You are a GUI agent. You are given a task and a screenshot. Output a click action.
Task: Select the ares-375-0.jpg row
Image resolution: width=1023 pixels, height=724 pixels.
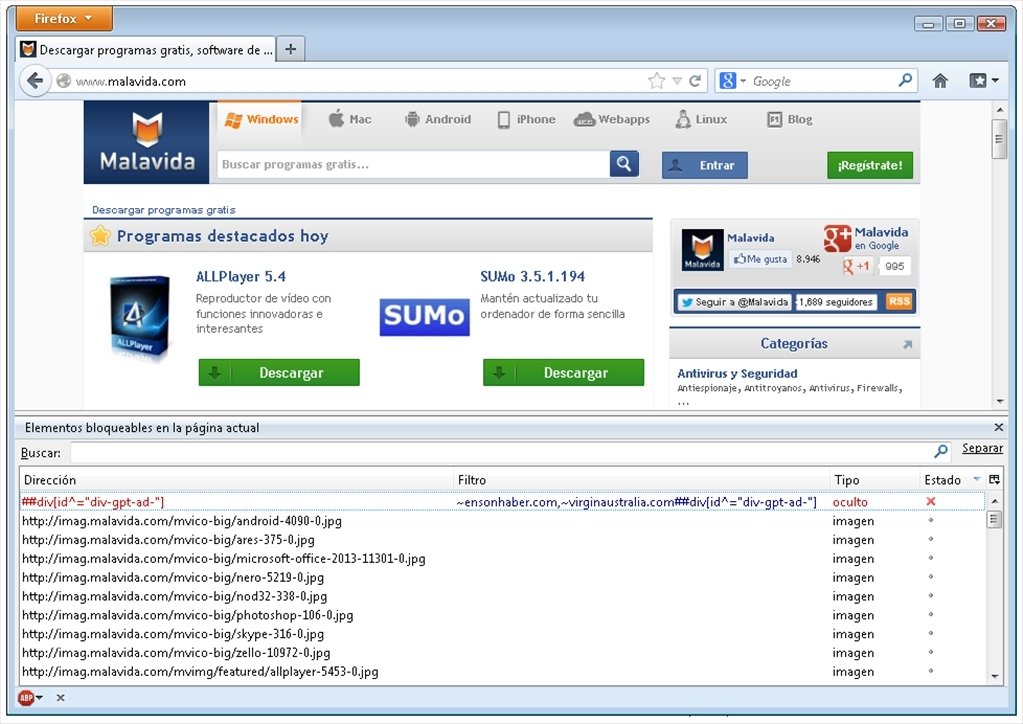point(502,539)
